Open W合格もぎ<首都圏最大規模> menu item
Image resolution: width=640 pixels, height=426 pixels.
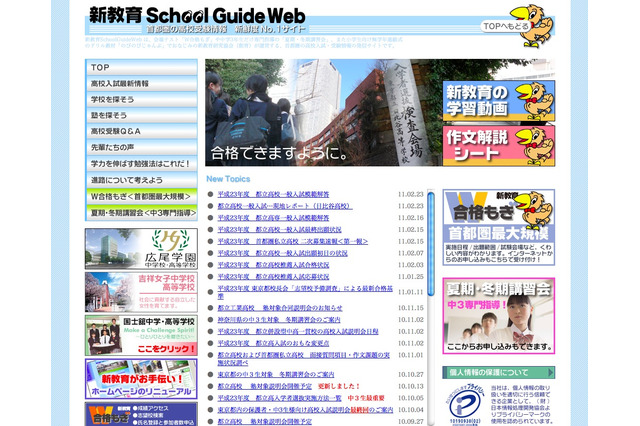141,196
